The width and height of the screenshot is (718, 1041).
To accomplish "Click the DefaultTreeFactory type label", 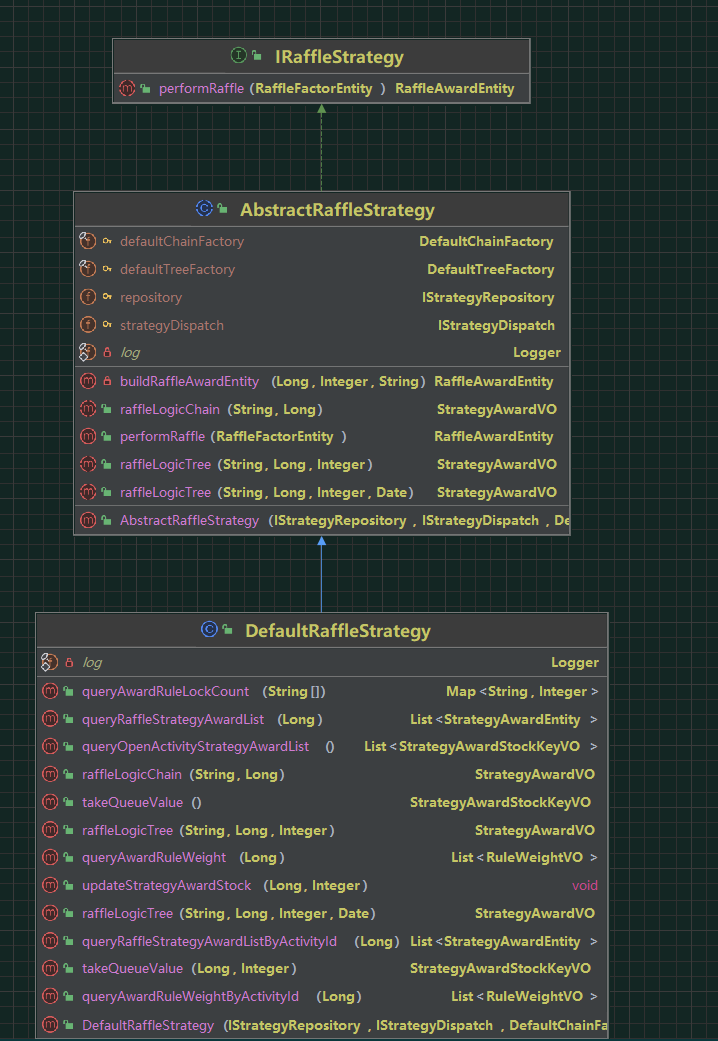I will [x=490, y=270].
